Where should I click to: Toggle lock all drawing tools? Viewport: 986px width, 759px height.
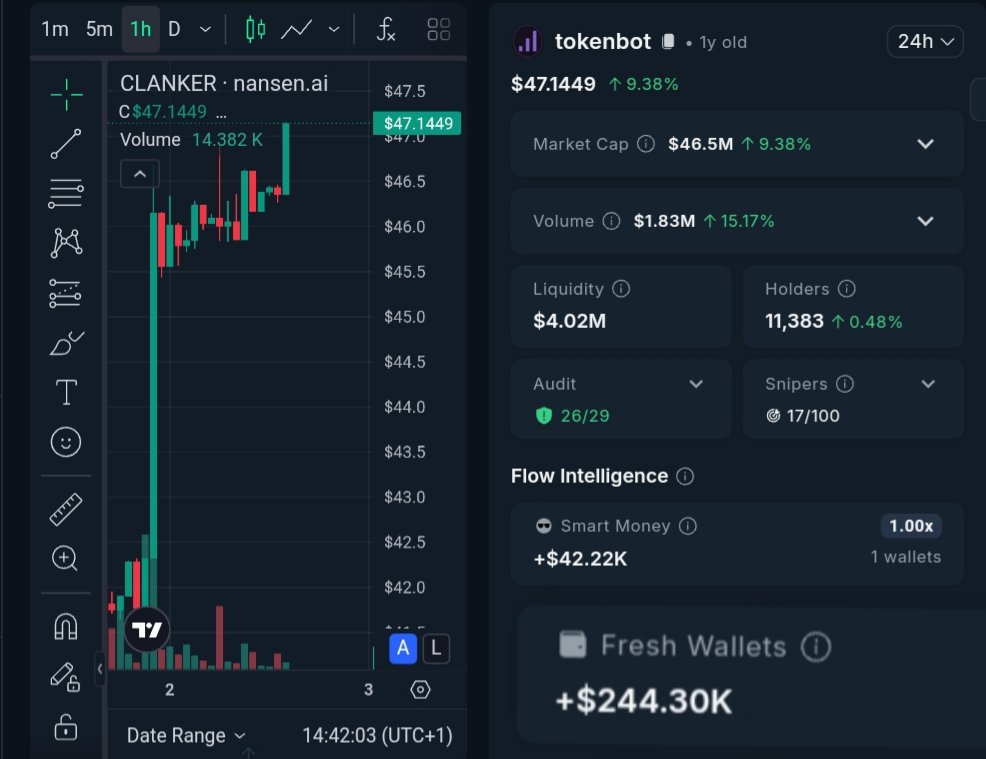[66, 728]
